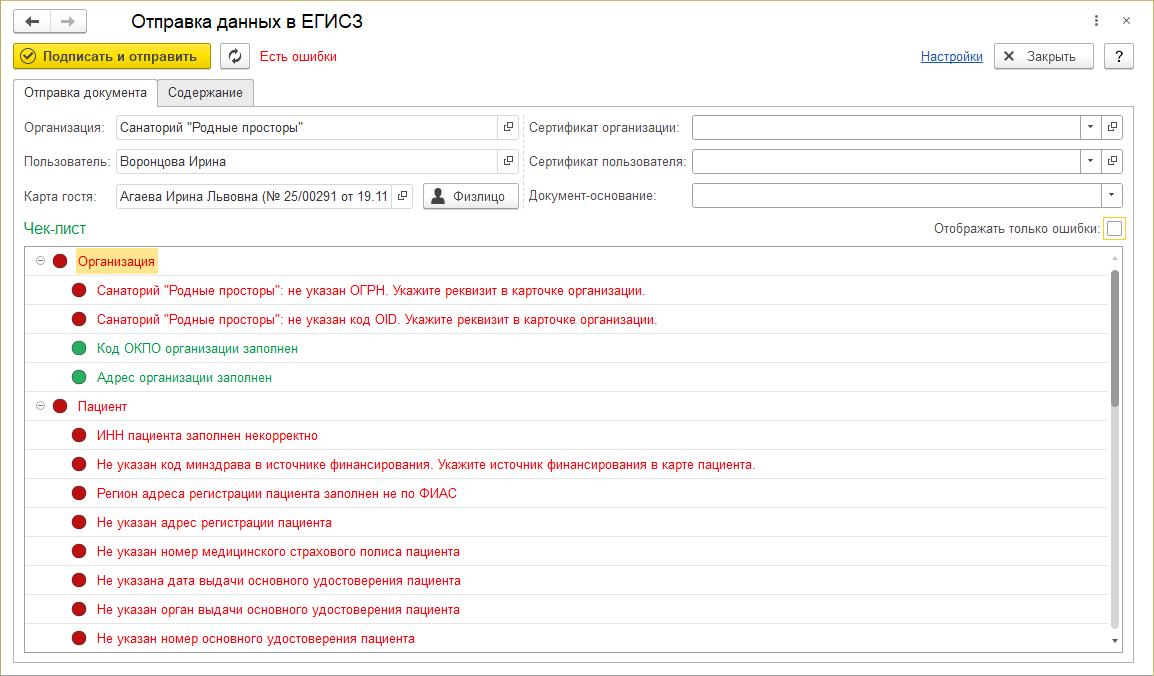Select 'не указан код OID' error text
This screenshot has width=1154, height=676.
coord(377,319)
